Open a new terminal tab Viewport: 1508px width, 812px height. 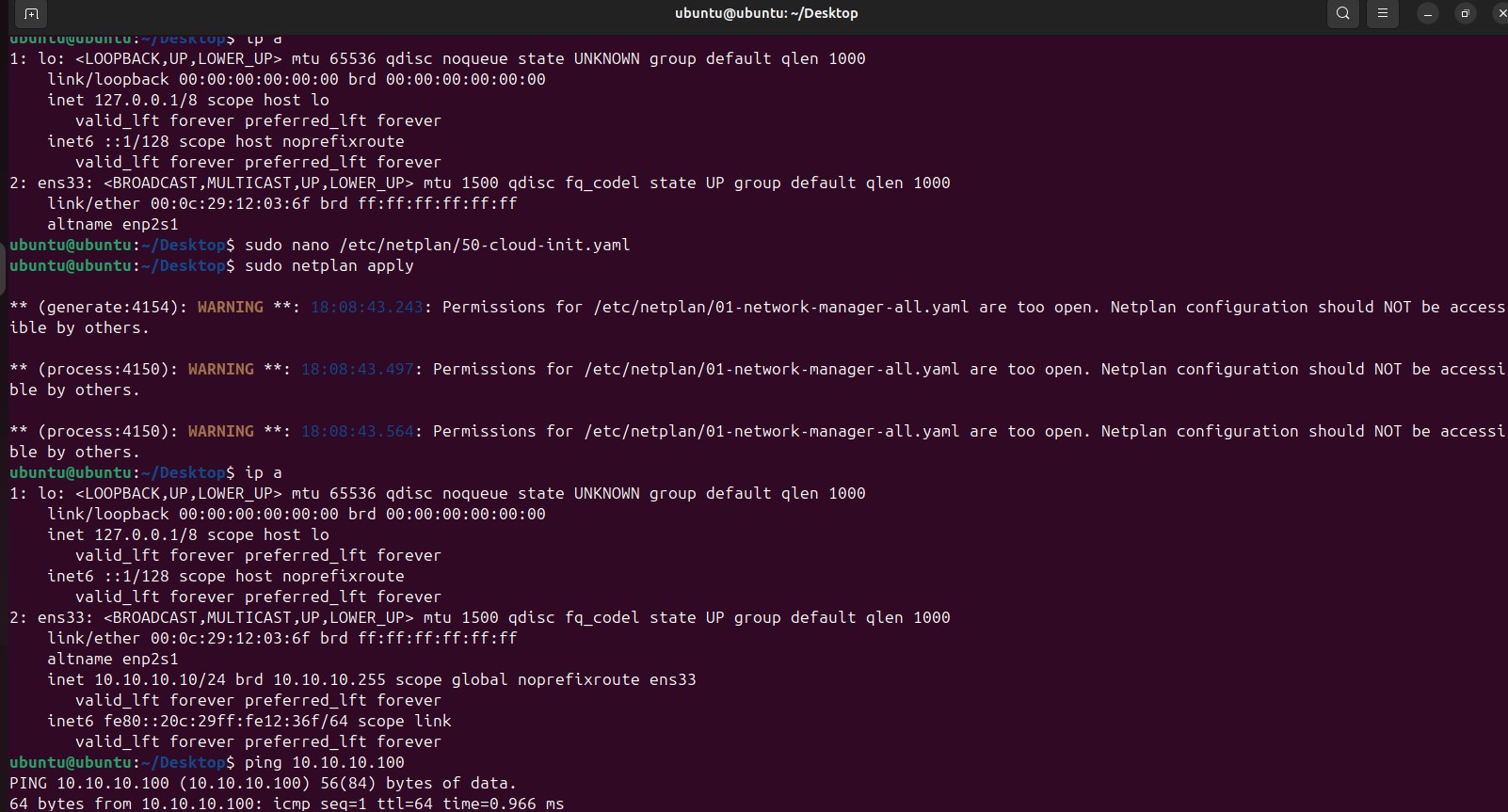(31, 13)
